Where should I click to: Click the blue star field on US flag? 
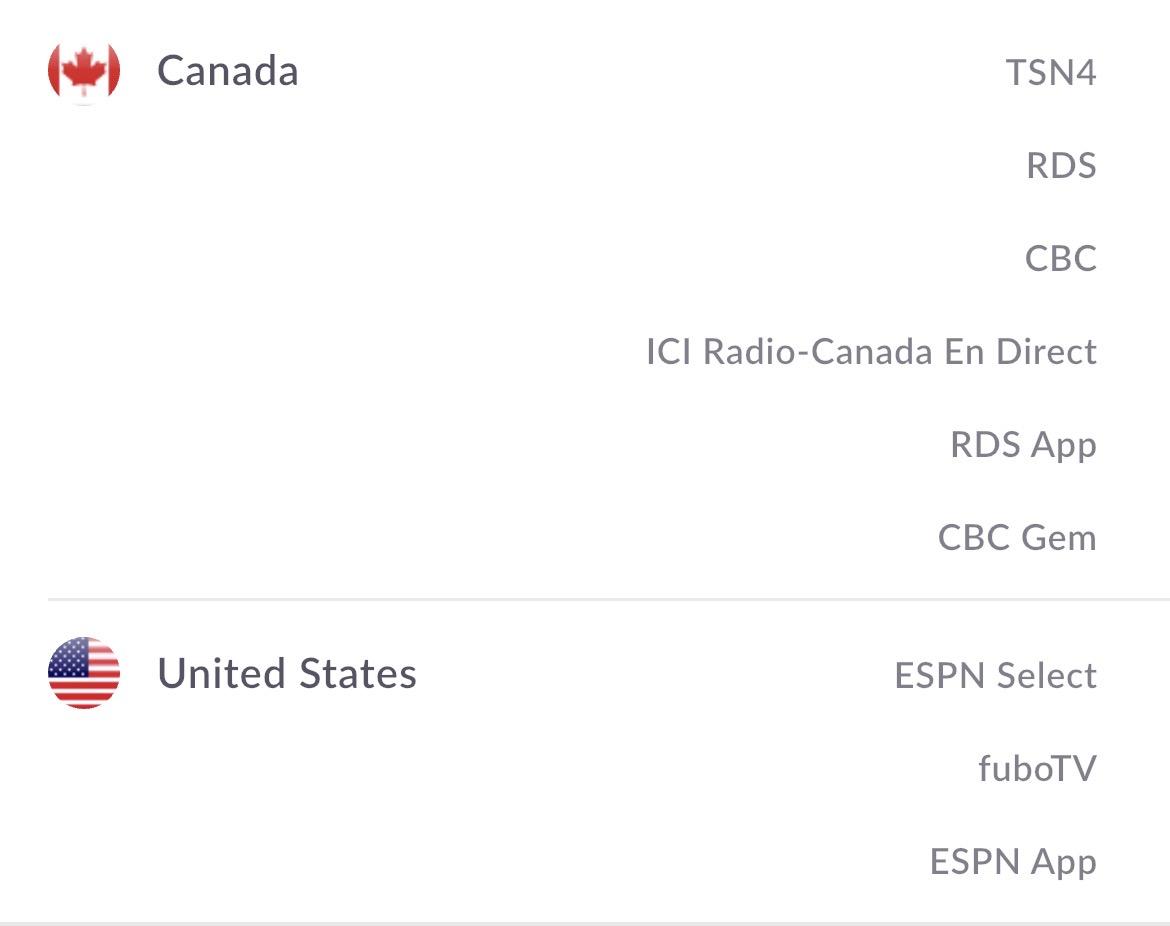pos(68,658)
